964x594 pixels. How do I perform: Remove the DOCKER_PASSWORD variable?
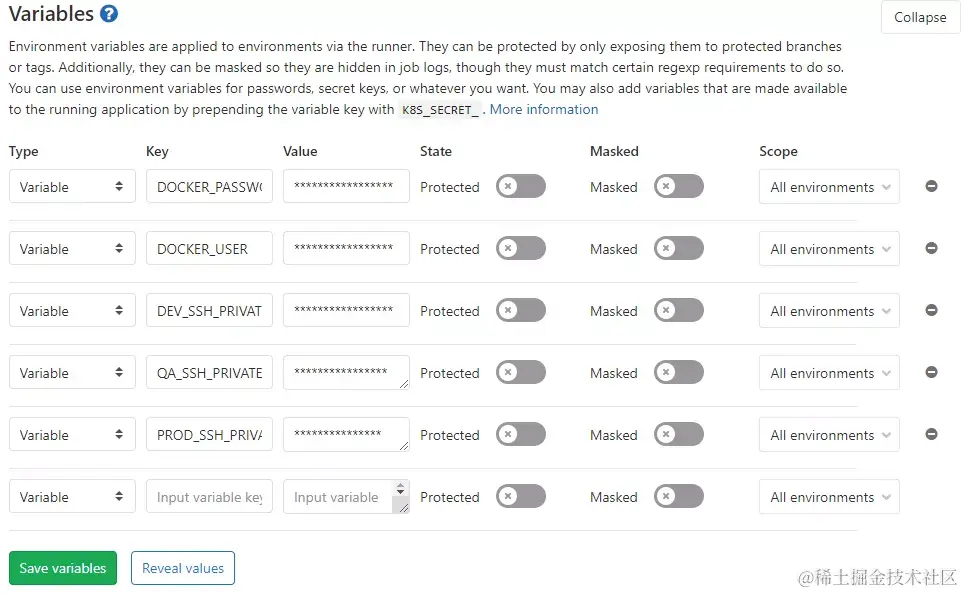(932, 186)
